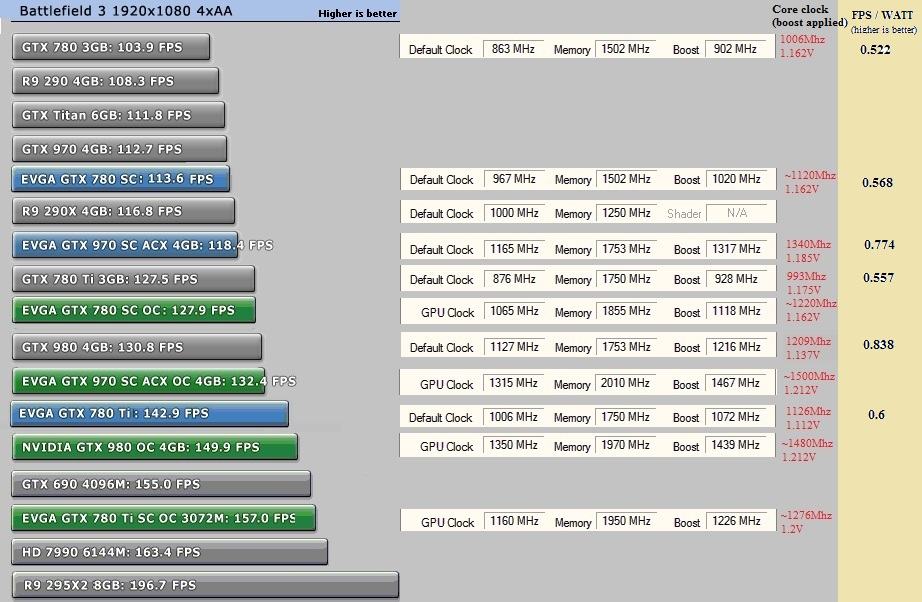Select the GTX 980 4GB 130.8 FPS bar

(x=137, y=347)
